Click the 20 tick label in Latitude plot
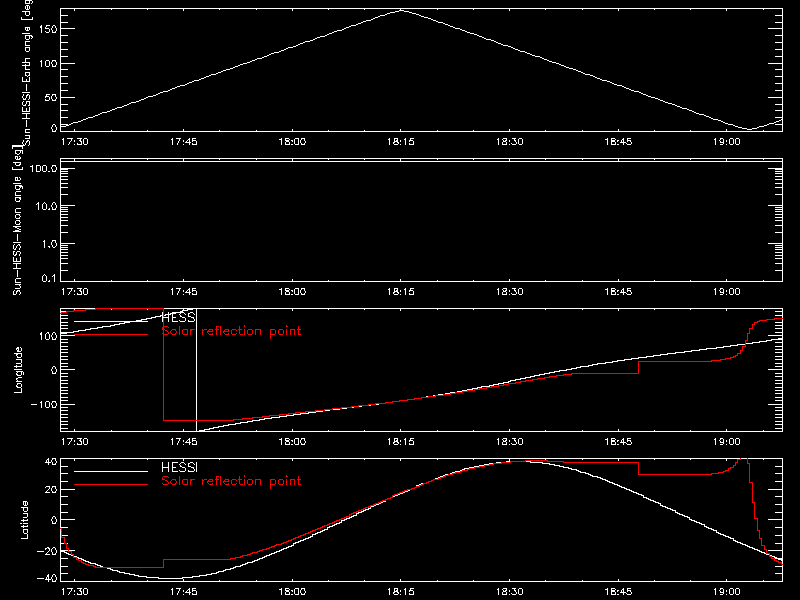The image size is (800, 600). [51, 490]
